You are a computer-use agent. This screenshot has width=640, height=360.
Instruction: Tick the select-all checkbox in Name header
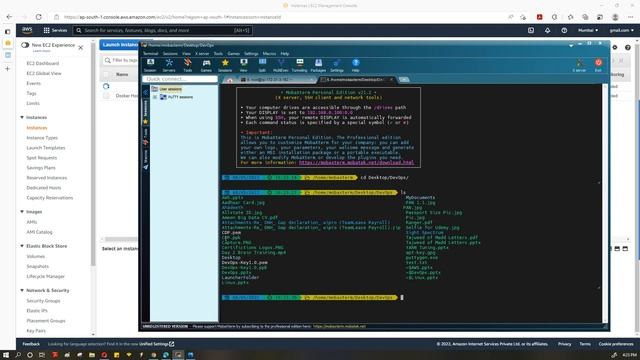[106, 74]
